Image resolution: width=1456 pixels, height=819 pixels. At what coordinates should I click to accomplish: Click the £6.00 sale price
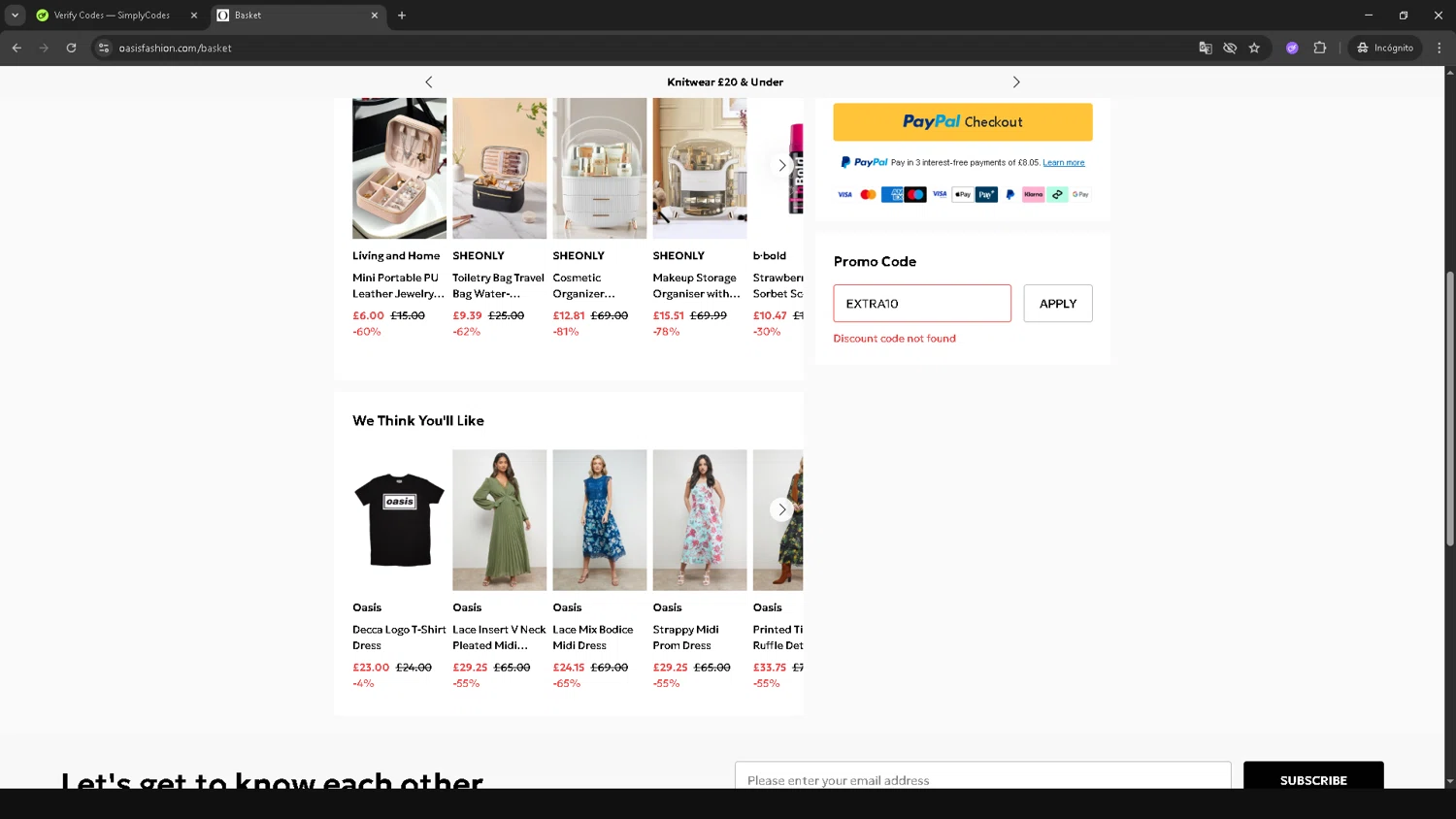[368, 315]
